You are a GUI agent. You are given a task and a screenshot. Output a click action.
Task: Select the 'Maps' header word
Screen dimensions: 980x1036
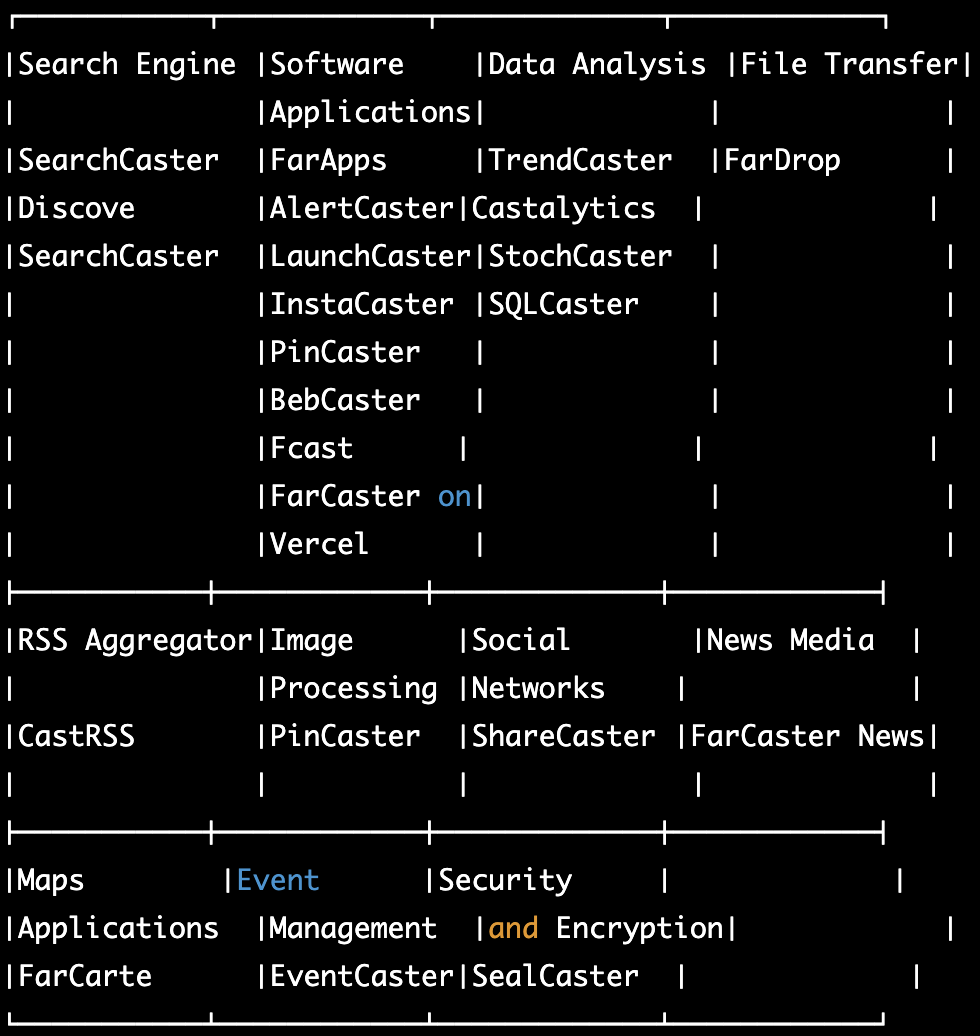coord(52,881)
